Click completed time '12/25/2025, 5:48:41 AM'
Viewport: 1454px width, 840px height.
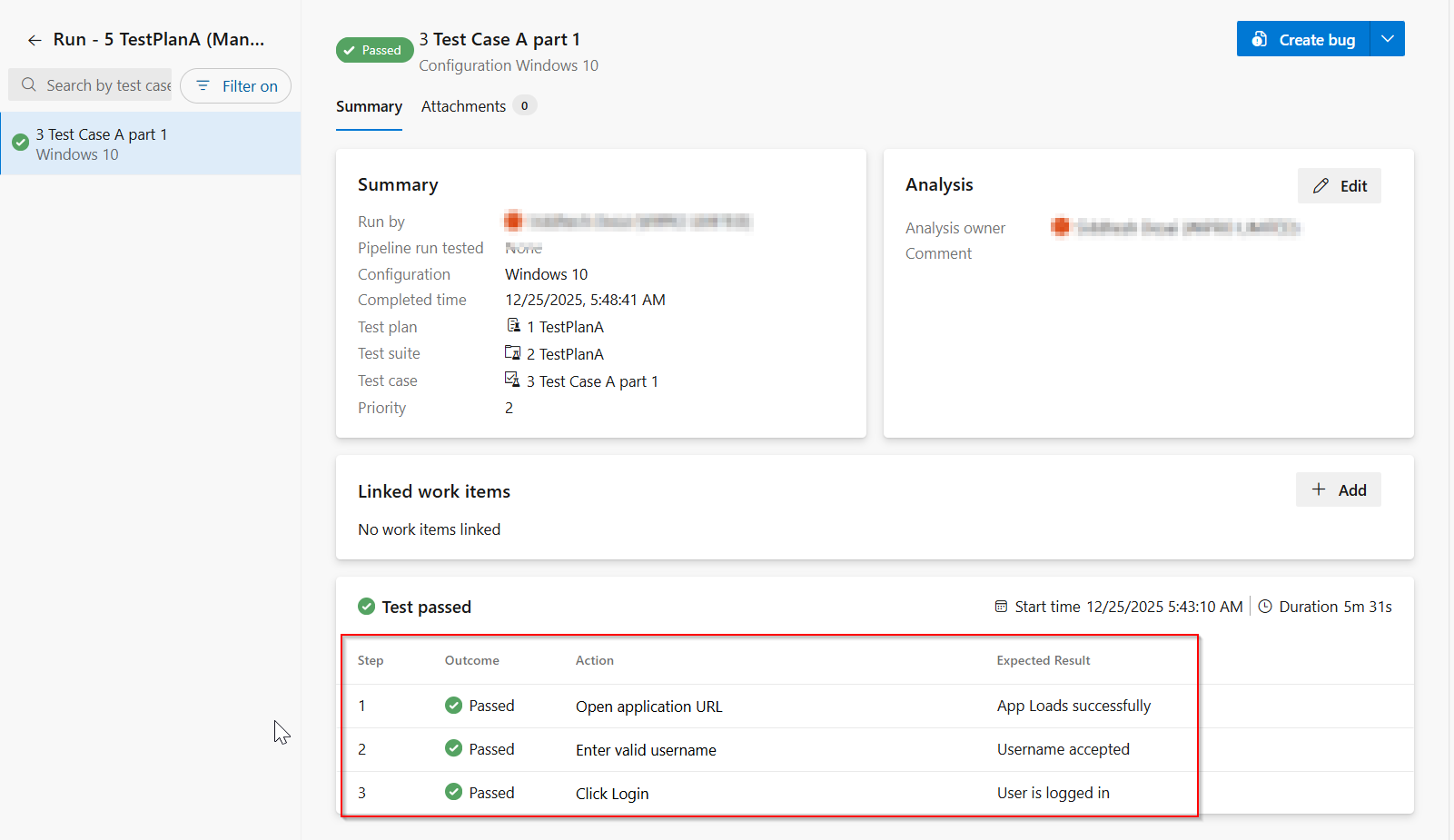585,300
